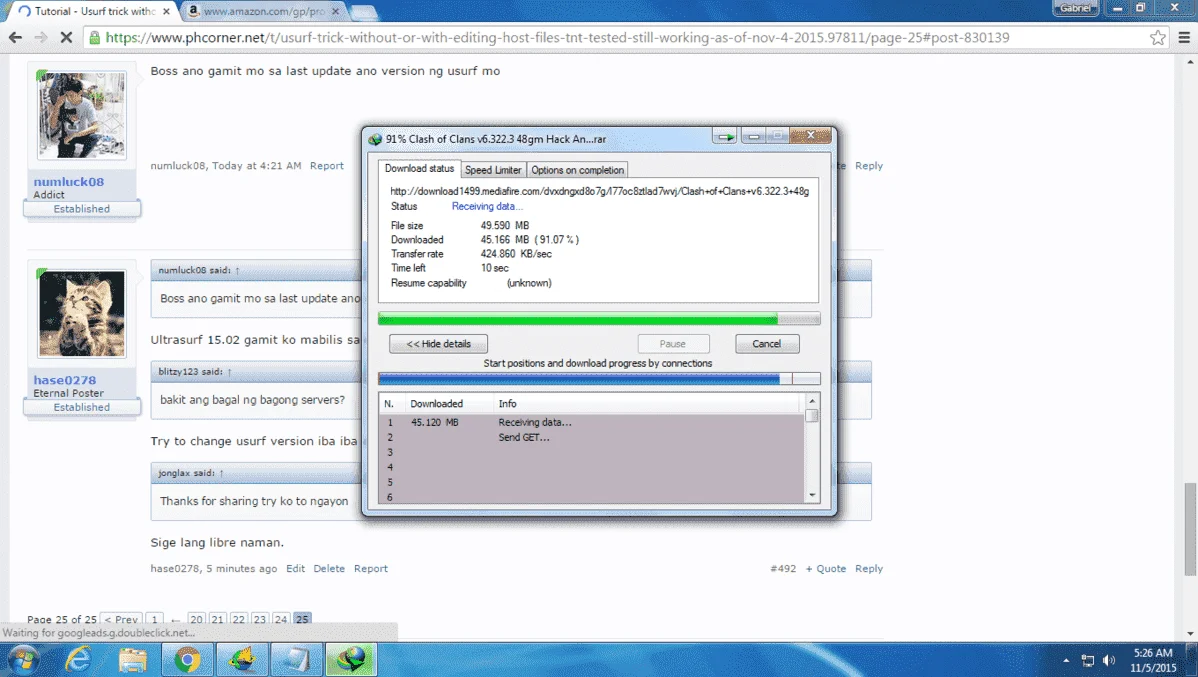Bookmark this page with the star icon
The width and height of the screenshot is (1198, 677).
[1158, 37]
